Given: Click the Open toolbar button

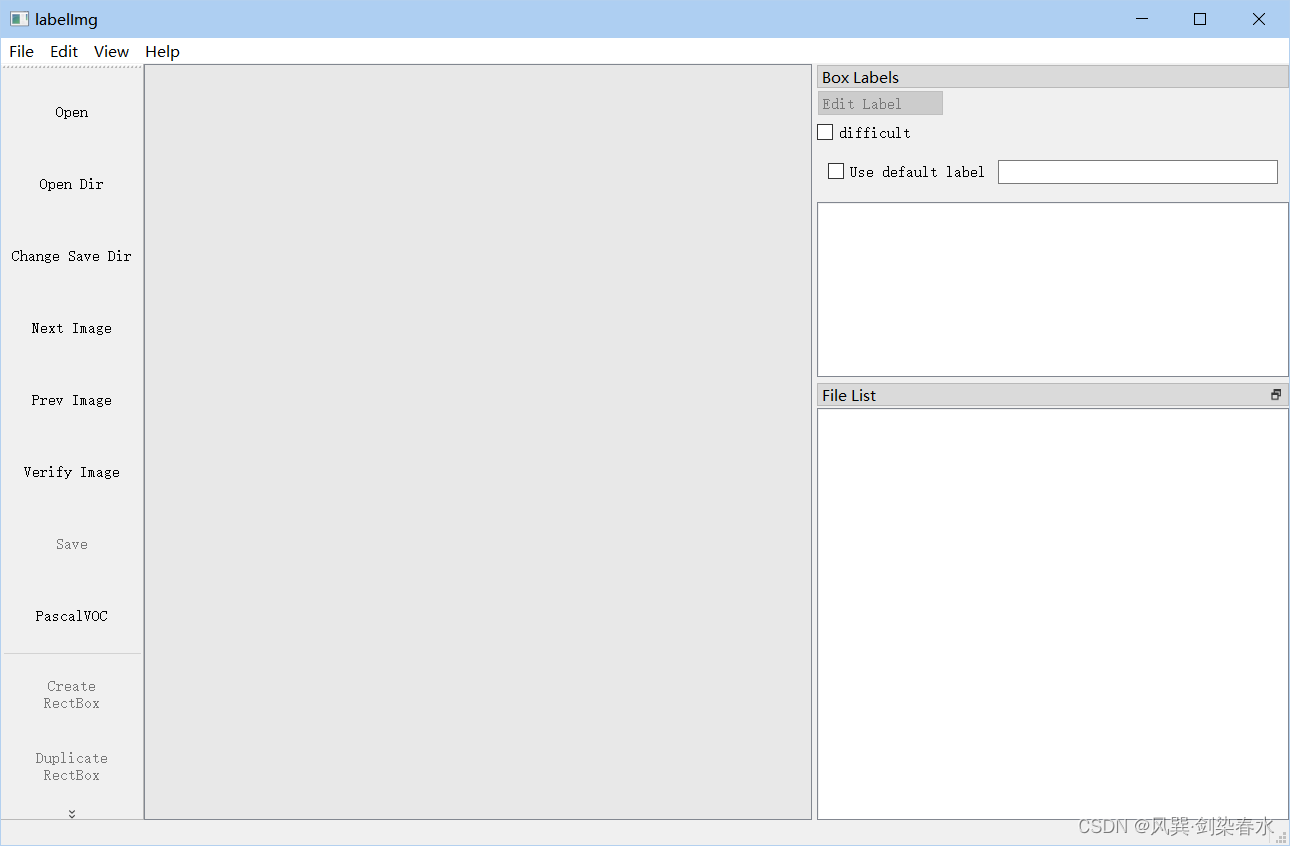Looking at the screenshot, I should pyautogui.click(x=72, y=113).
